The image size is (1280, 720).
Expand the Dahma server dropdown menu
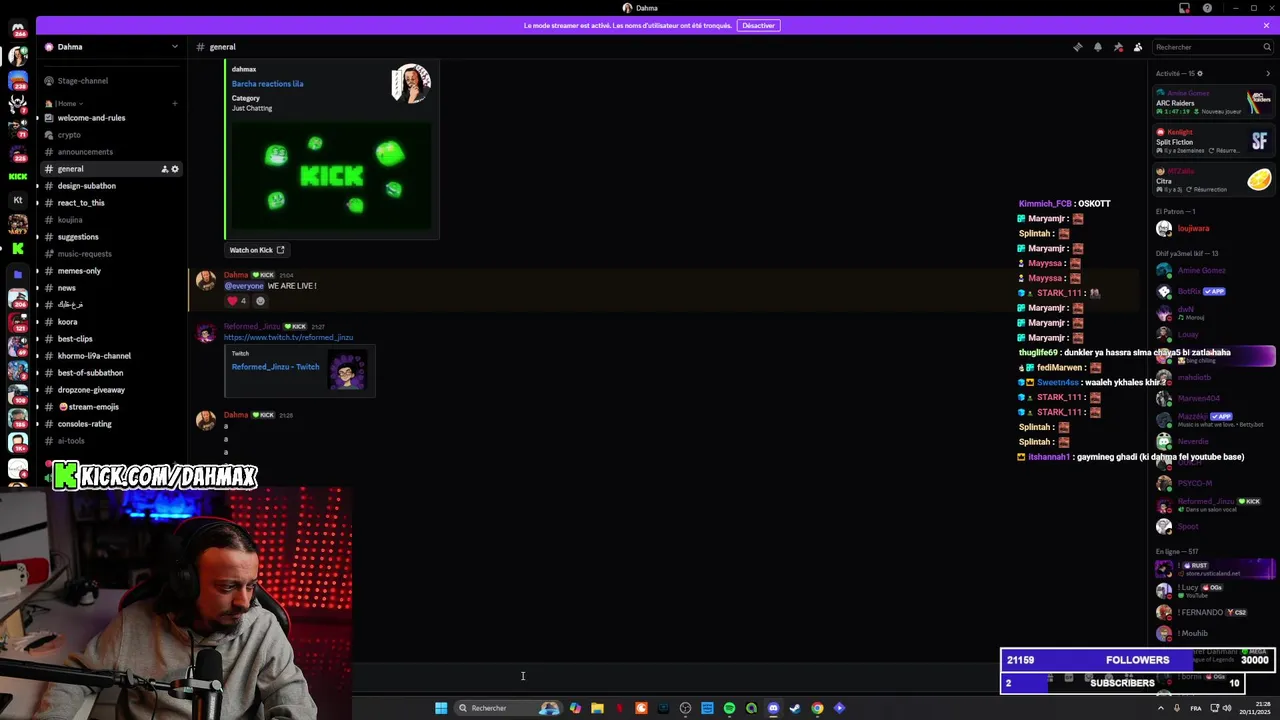click(x=174, y=47)
